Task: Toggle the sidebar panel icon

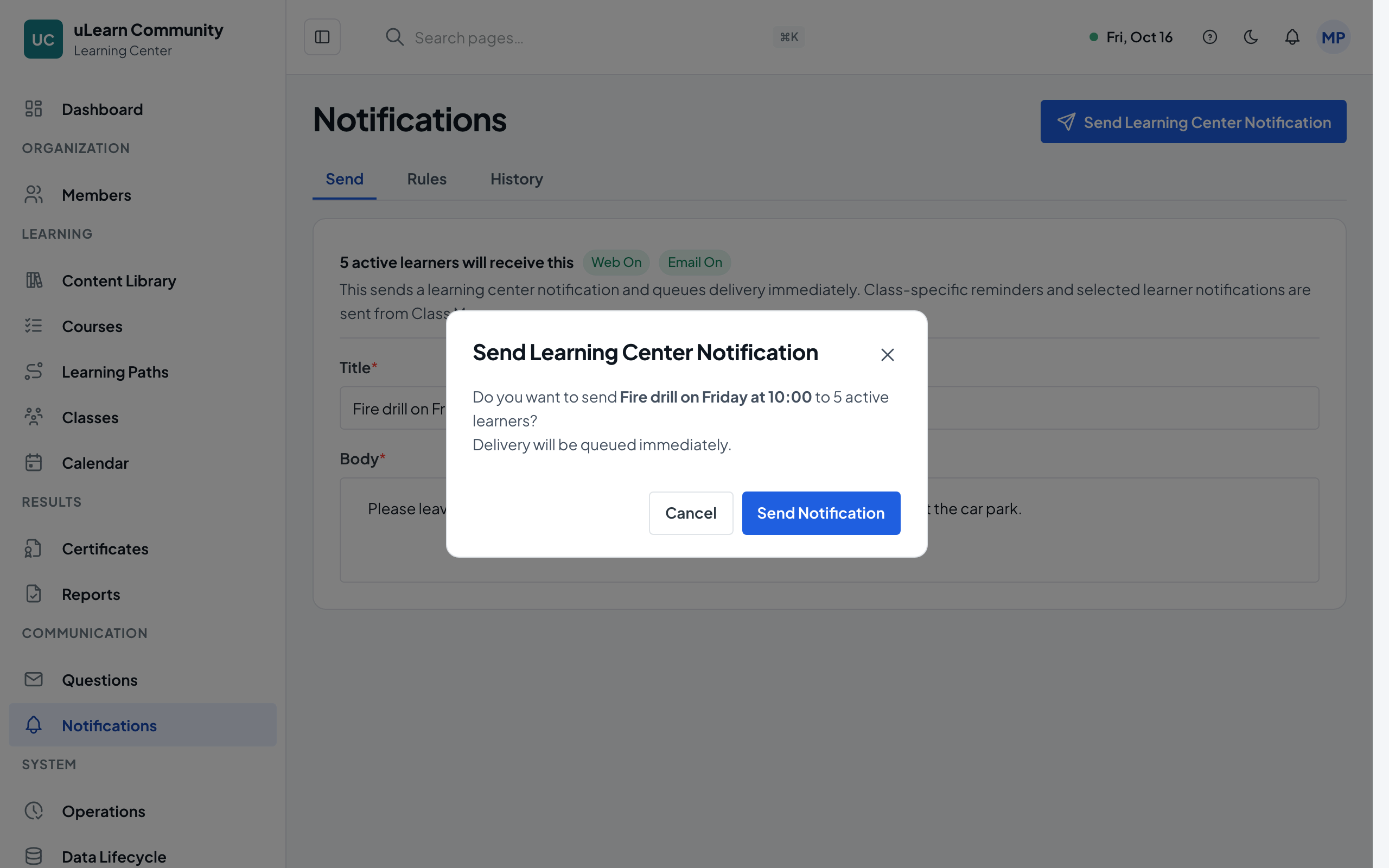Action: click(322, 37)
